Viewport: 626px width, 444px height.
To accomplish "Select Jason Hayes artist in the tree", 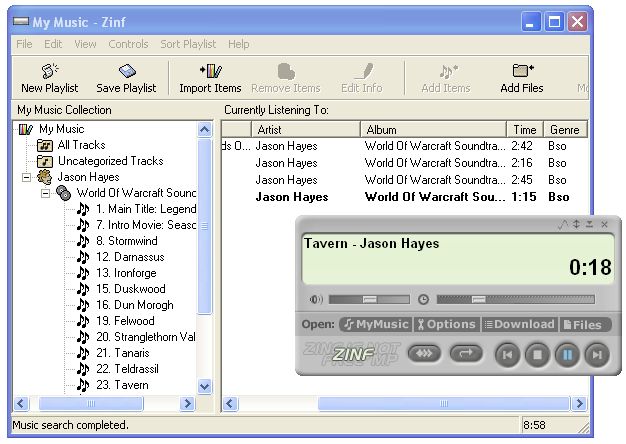I will tap(88, 177).
